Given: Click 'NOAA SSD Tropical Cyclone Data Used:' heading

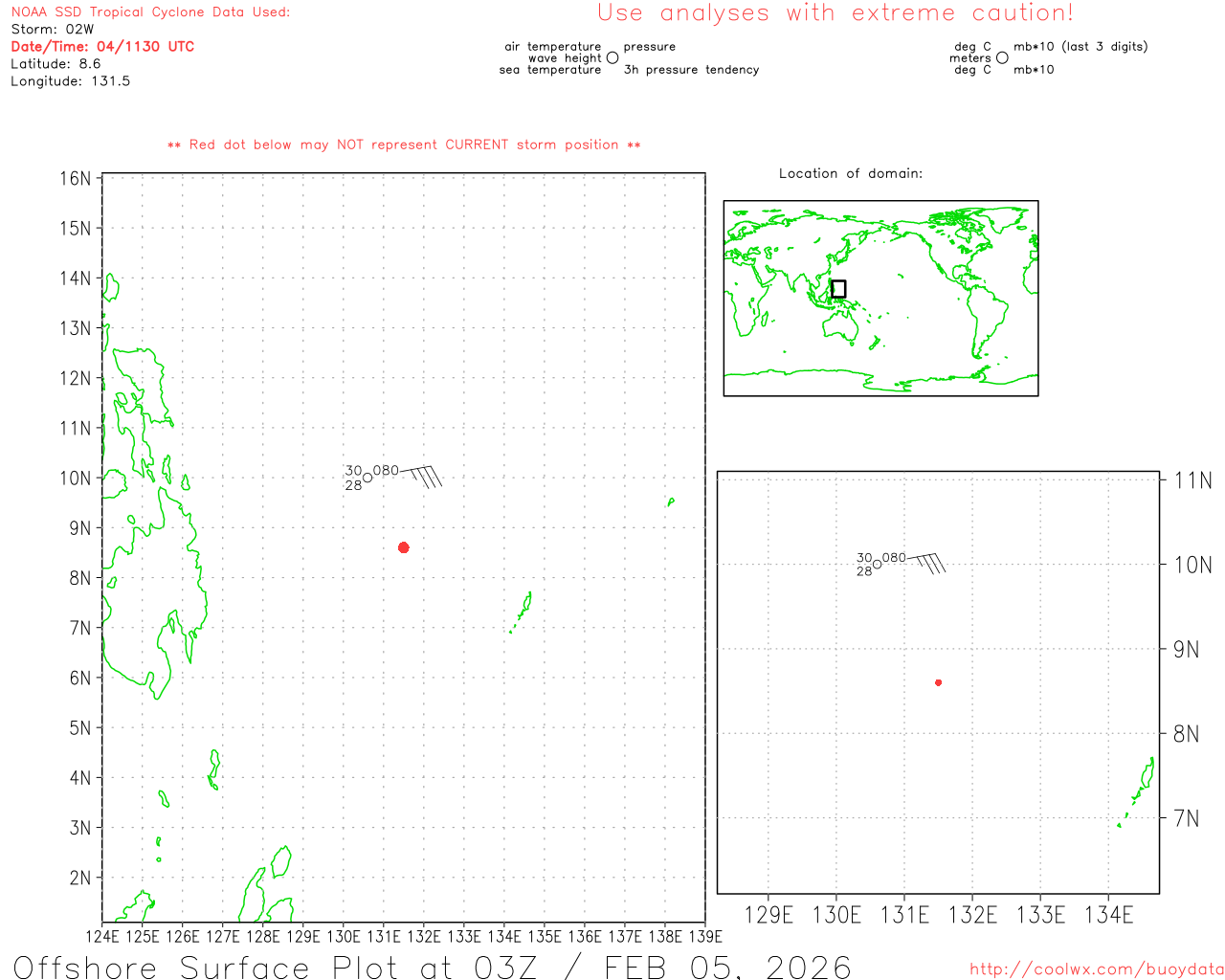Looking at the screenshot, I should click(x=150, y=12).
